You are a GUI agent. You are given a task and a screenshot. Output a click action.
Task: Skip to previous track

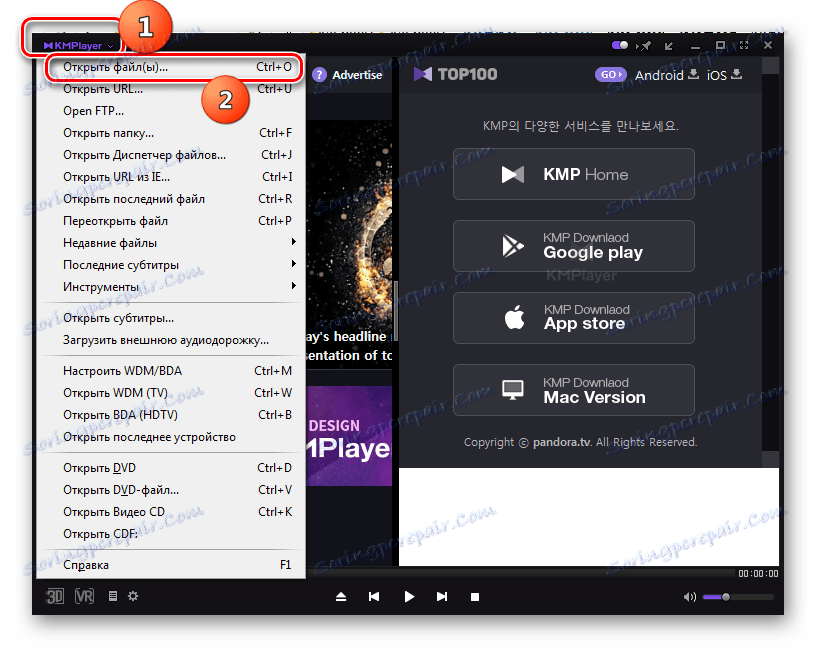pos(374,597)
